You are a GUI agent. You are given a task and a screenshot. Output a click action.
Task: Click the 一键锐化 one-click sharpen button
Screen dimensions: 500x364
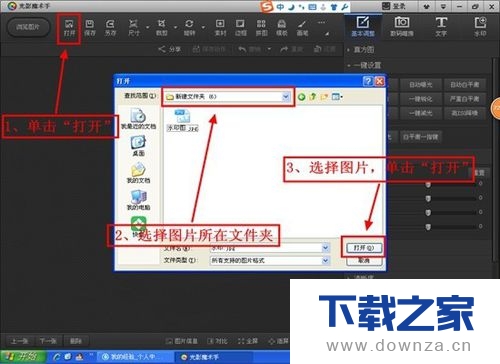coord(421,99)
